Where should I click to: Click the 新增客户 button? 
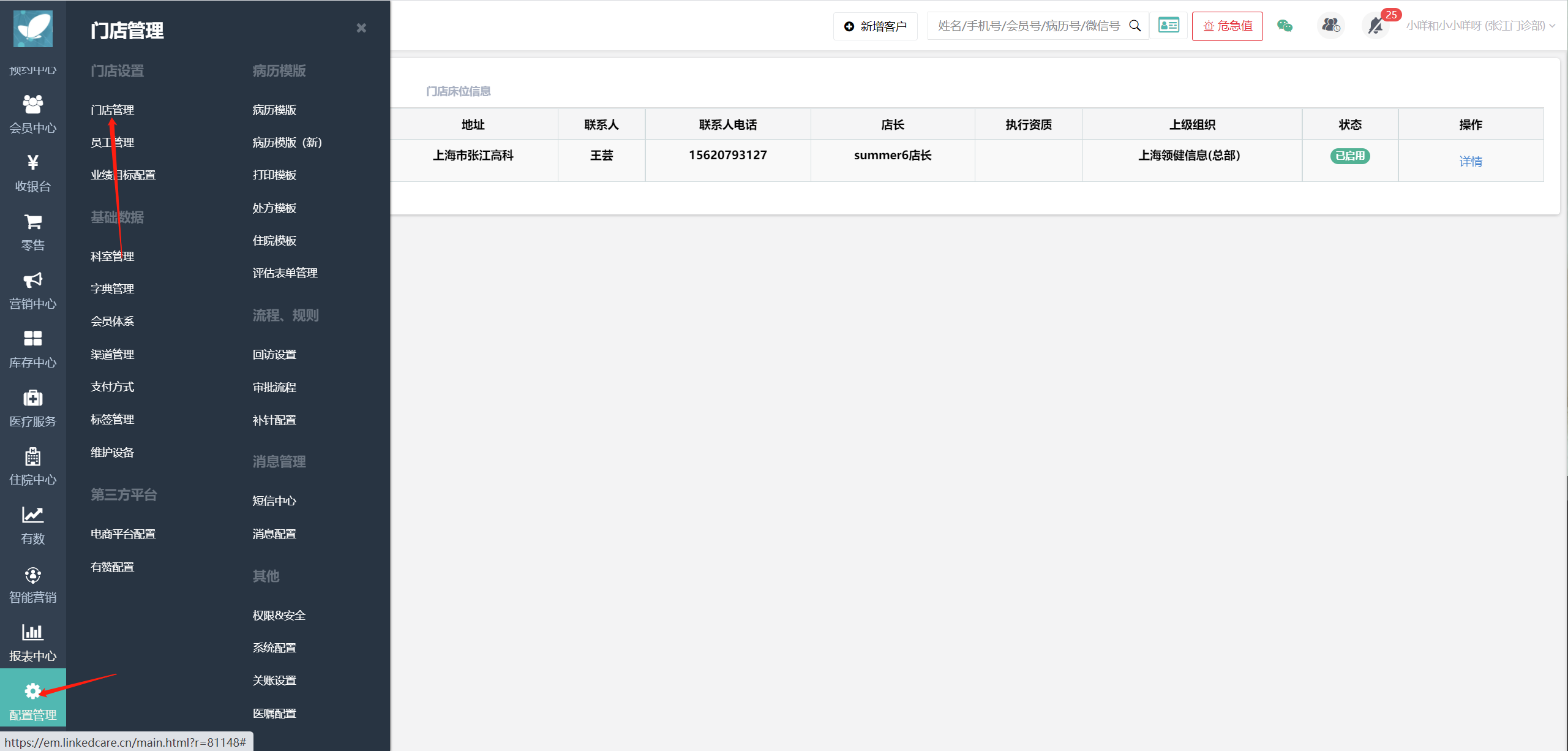[876, 26]
